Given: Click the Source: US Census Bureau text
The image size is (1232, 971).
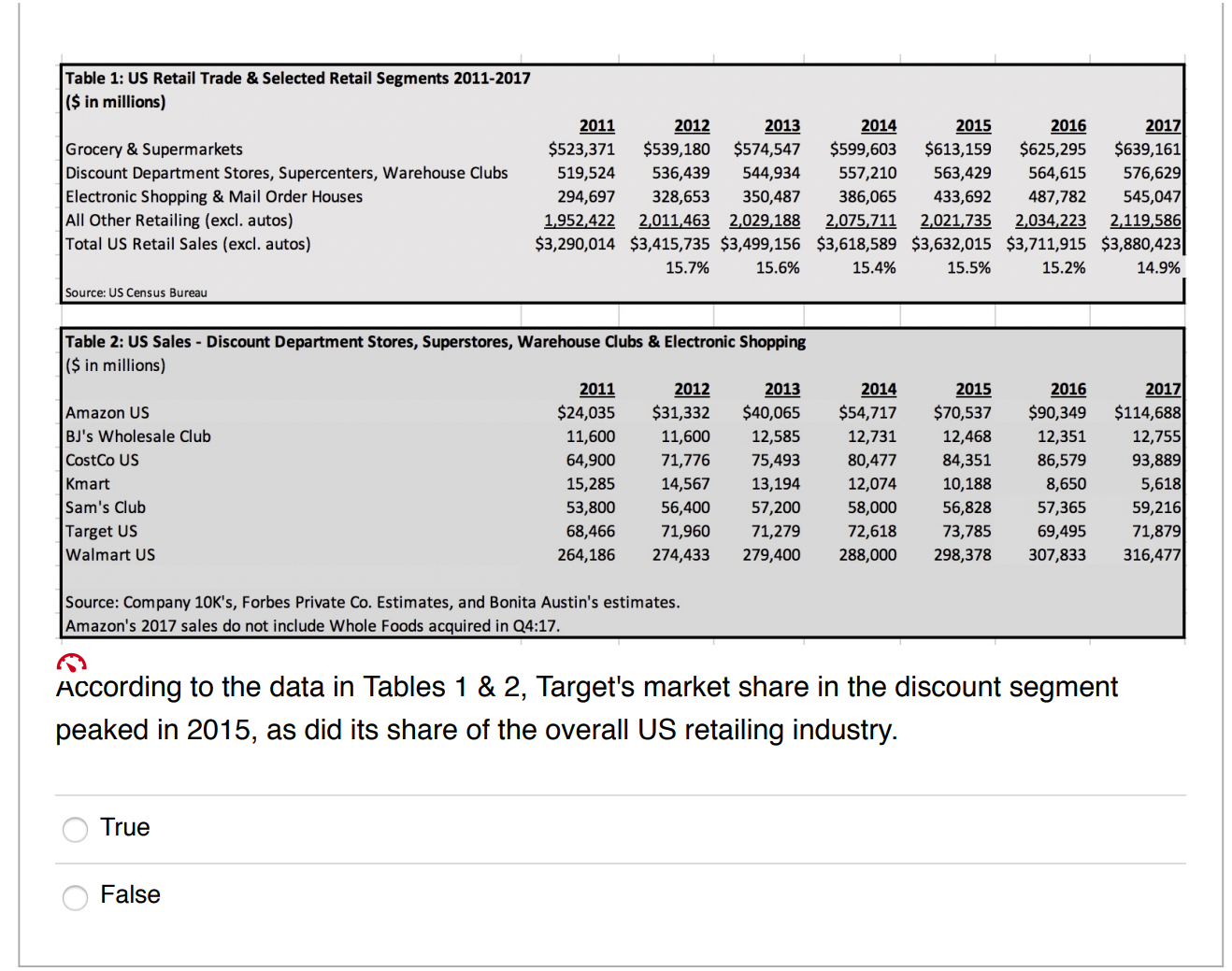Looking at the screenshot, I should pos(136,292).
